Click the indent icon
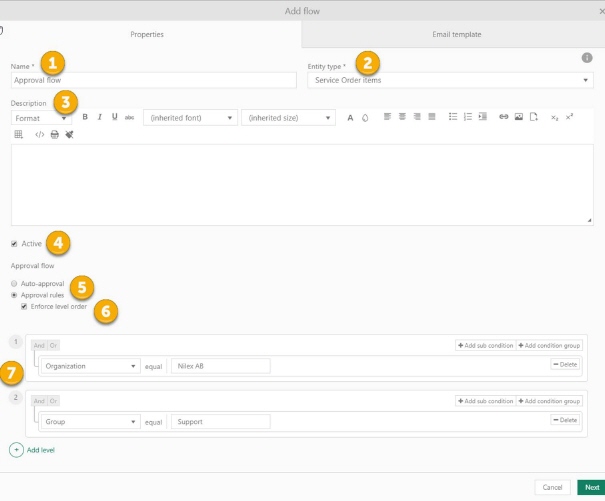 pyautogui.click(x=482, y=117)
